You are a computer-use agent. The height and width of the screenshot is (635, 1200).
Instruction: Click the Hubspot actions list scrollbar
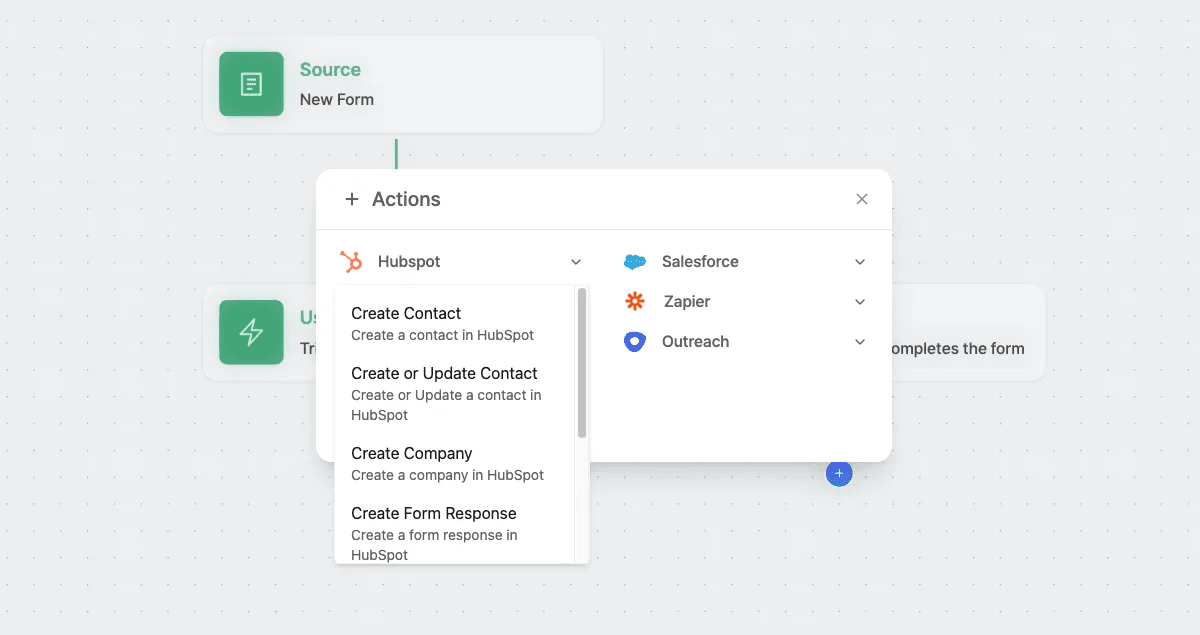[x=582, y=363]
